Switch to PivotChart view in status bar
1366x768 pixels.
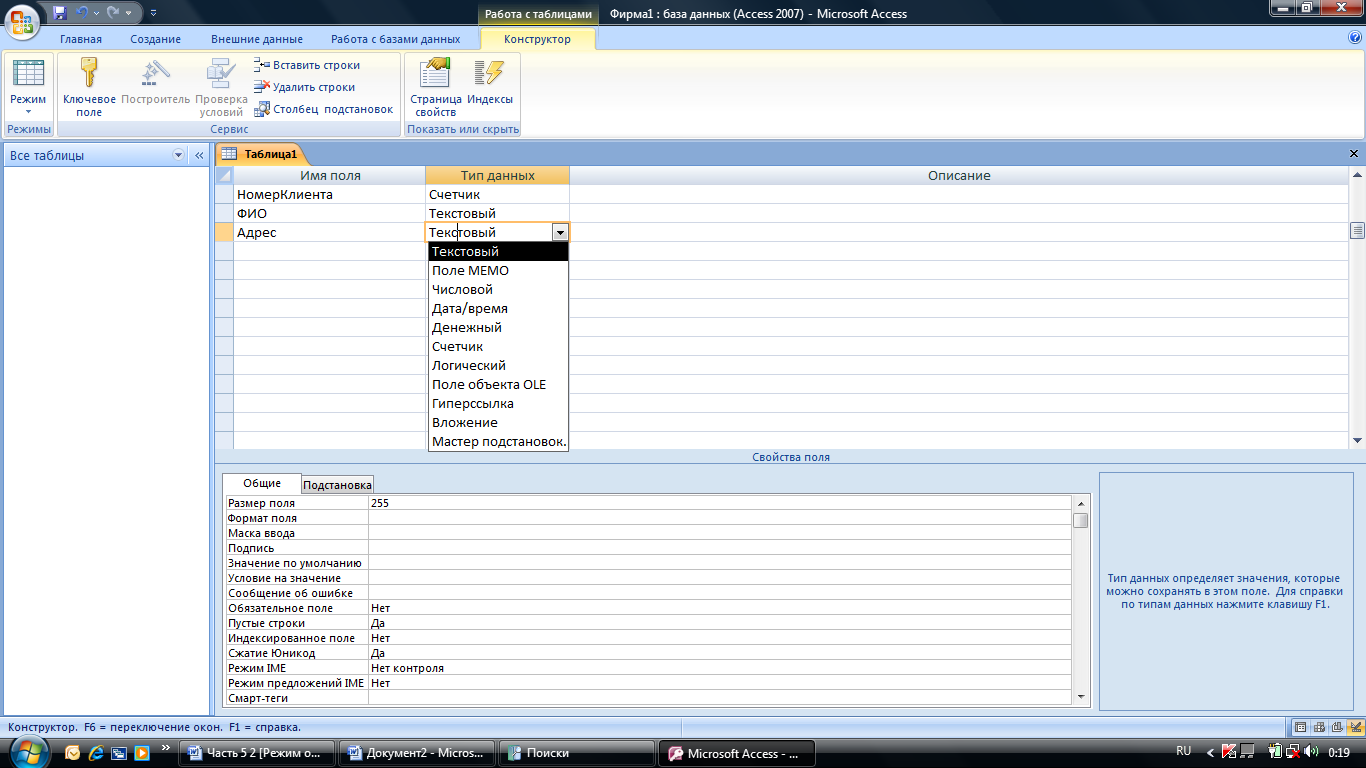point(1338,727)
